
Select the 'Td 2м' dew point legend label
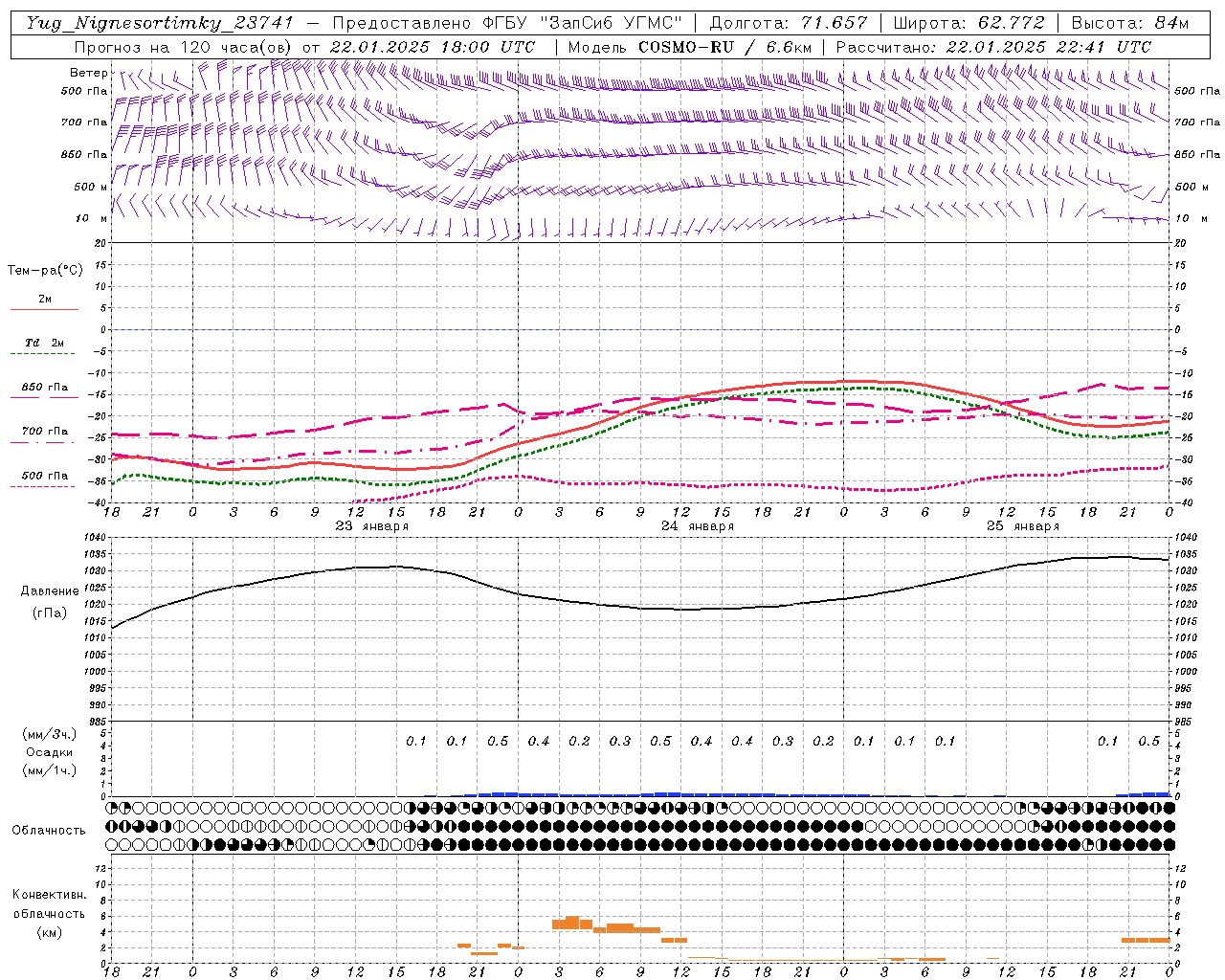point(45,343)
